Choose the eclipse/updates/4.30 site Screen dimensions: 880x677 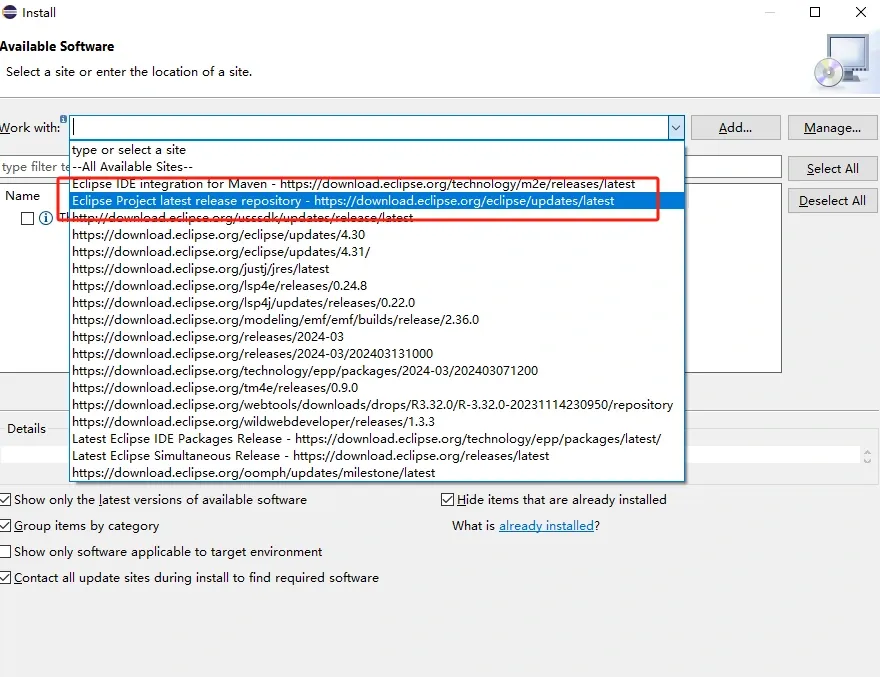pyautogui.click(x=377, y=235)
